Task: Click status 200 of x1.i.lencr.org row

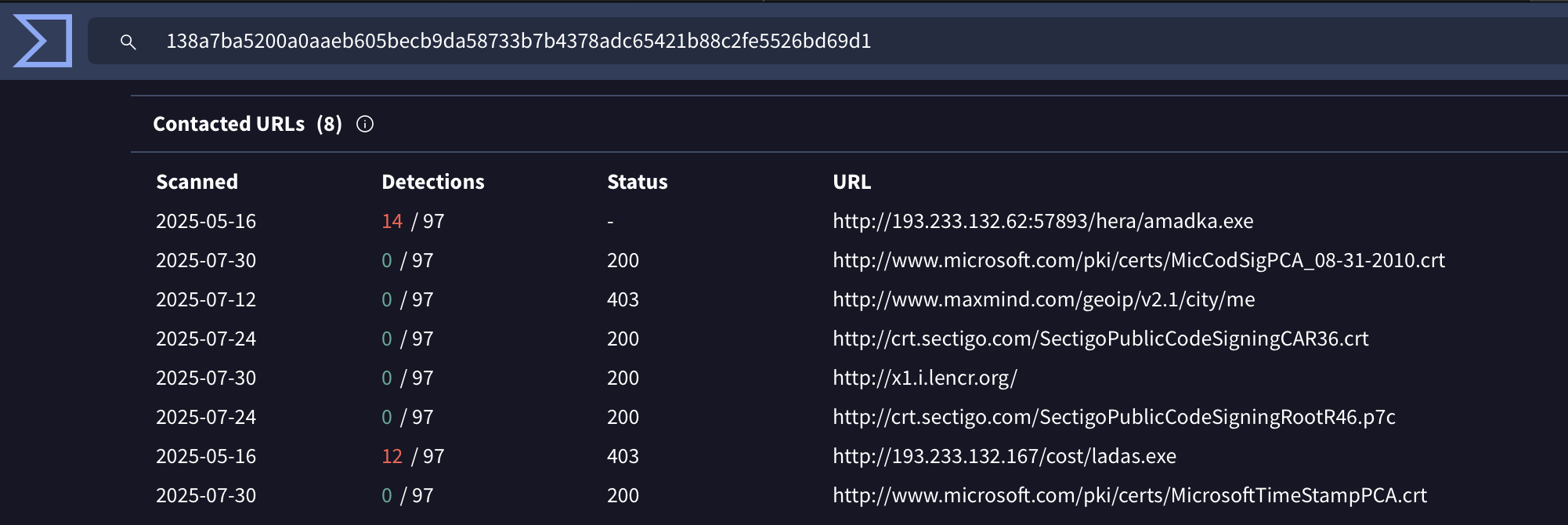Action: click(x=623, y=378)
